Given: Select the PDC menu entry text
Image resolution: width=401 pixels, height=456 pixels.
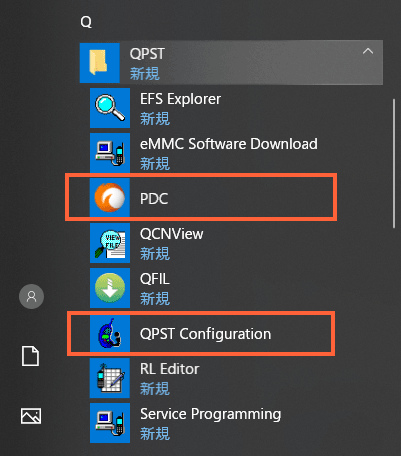Looking at the screenshot, I should [154, 199].
